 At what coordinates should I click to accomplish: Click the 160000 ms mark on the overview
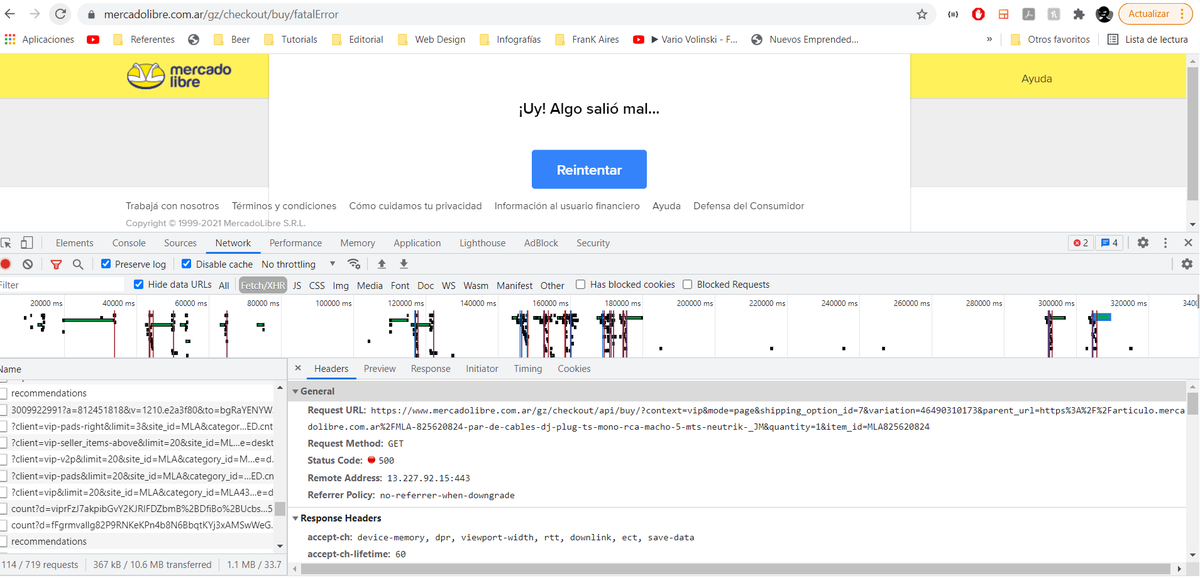click(550, 302)
